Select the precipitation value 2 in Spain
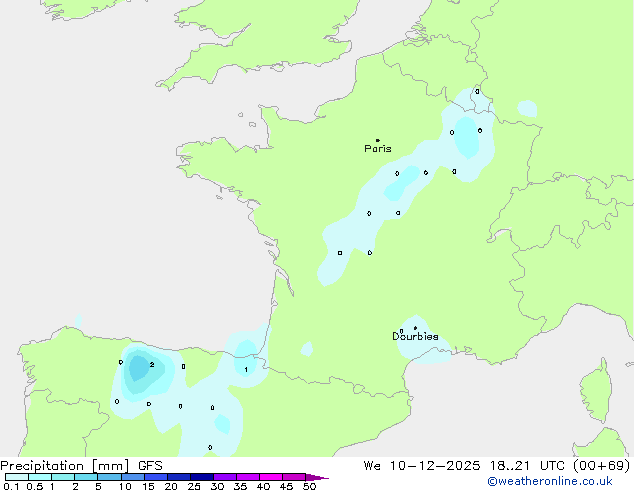Viewport: 634px width, 490px height. click(152, 364)
